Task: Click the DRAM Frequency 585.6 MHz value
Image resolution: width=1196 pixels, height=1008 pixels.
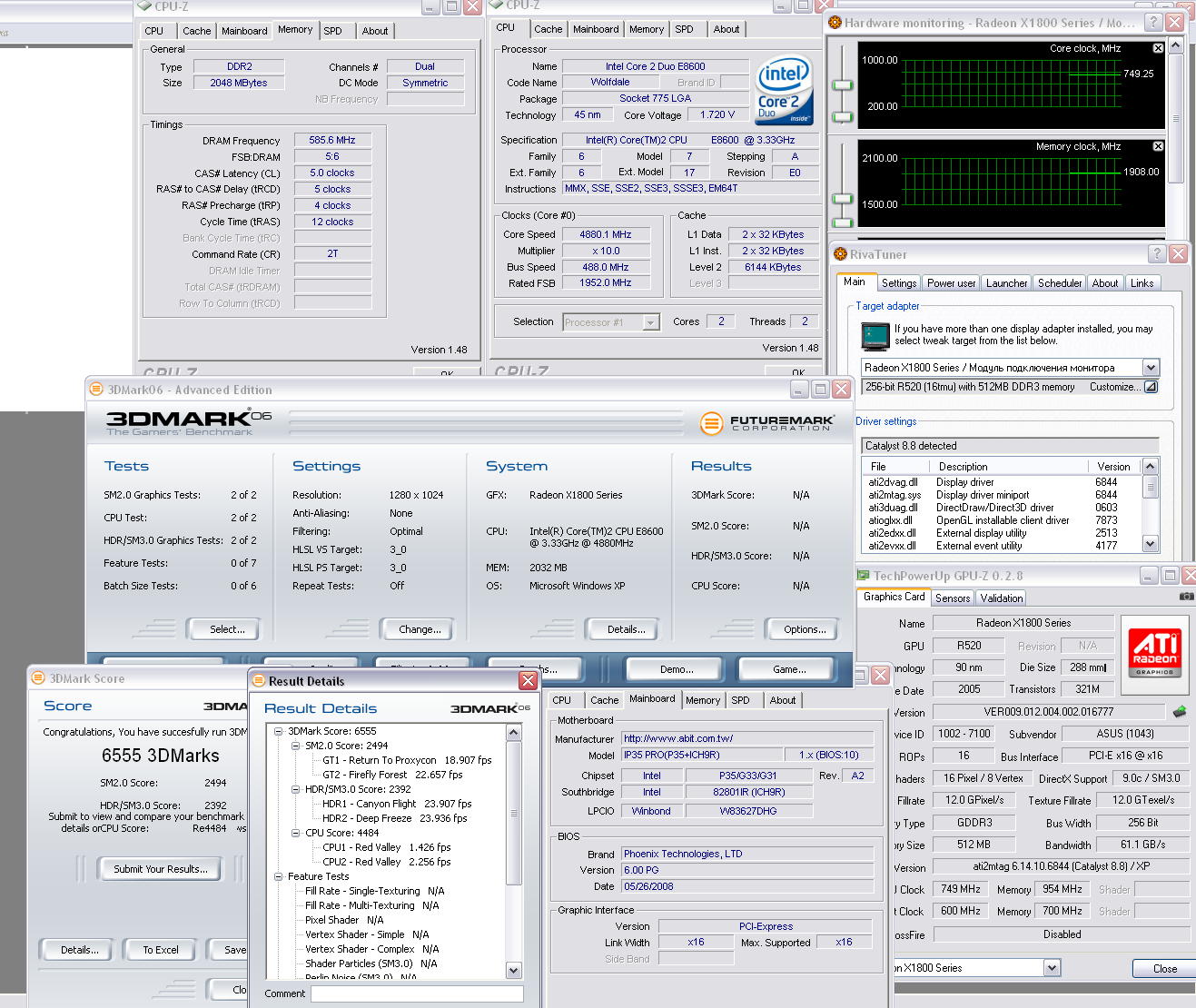Action: point(332,140)
